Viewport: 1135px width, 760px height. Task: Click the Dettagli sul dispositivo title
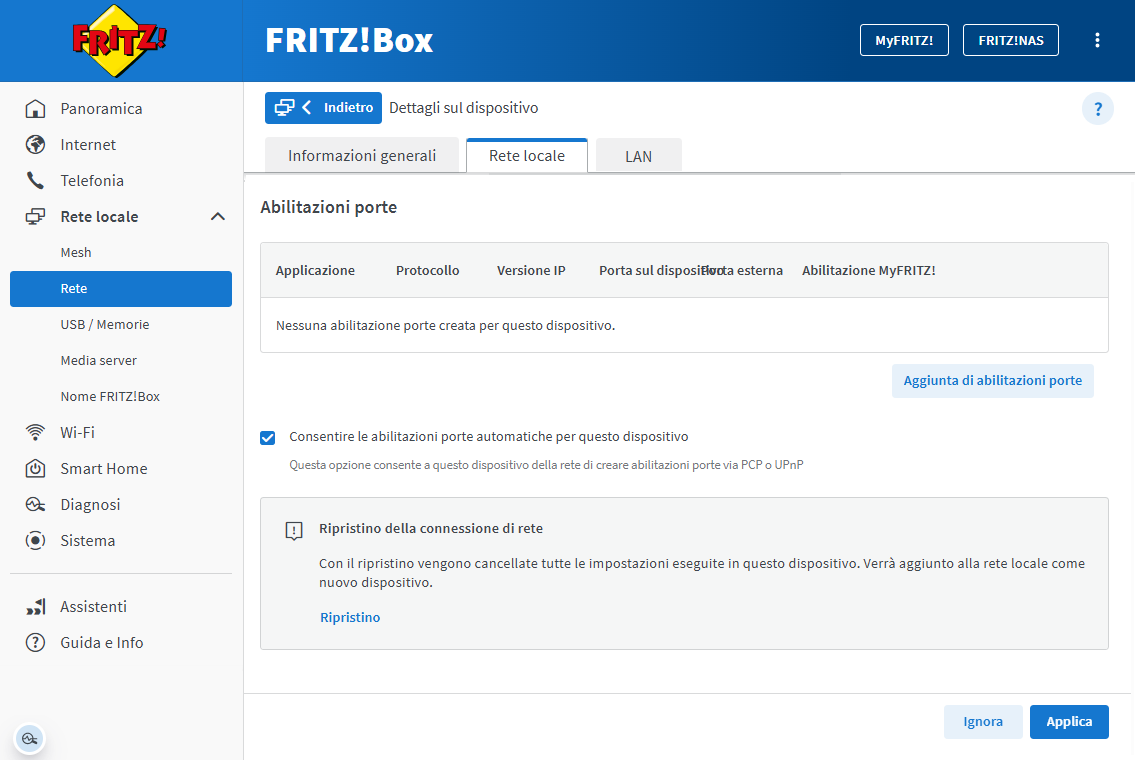(463, 108)
